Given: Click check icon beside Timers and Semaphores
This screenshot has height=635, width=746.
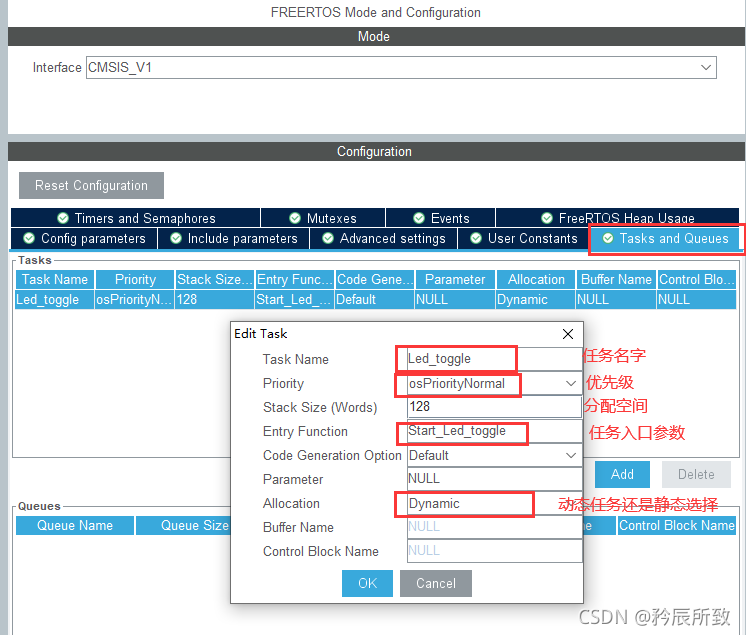Looking at the screenshot, I should [63, 218].
